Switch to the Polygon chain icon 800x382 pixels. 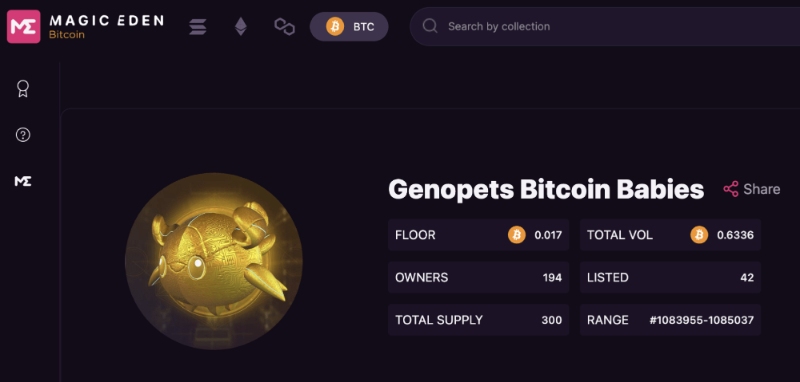(285, 27)
